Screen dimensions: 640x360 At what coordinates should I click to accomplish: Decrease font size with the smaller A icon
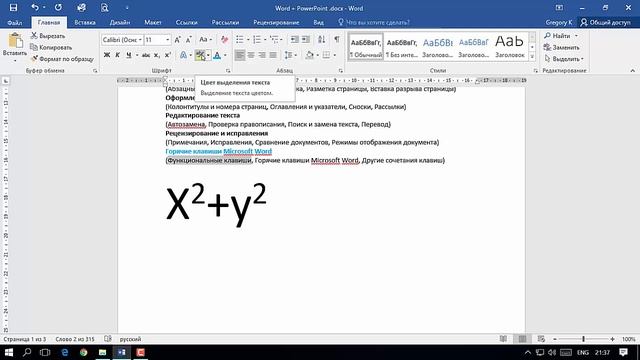point(188,40)
